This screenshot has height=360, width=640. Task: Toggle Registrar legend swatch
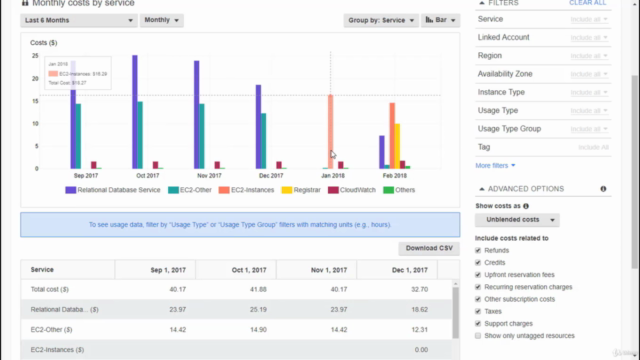[x=287, y=190]
